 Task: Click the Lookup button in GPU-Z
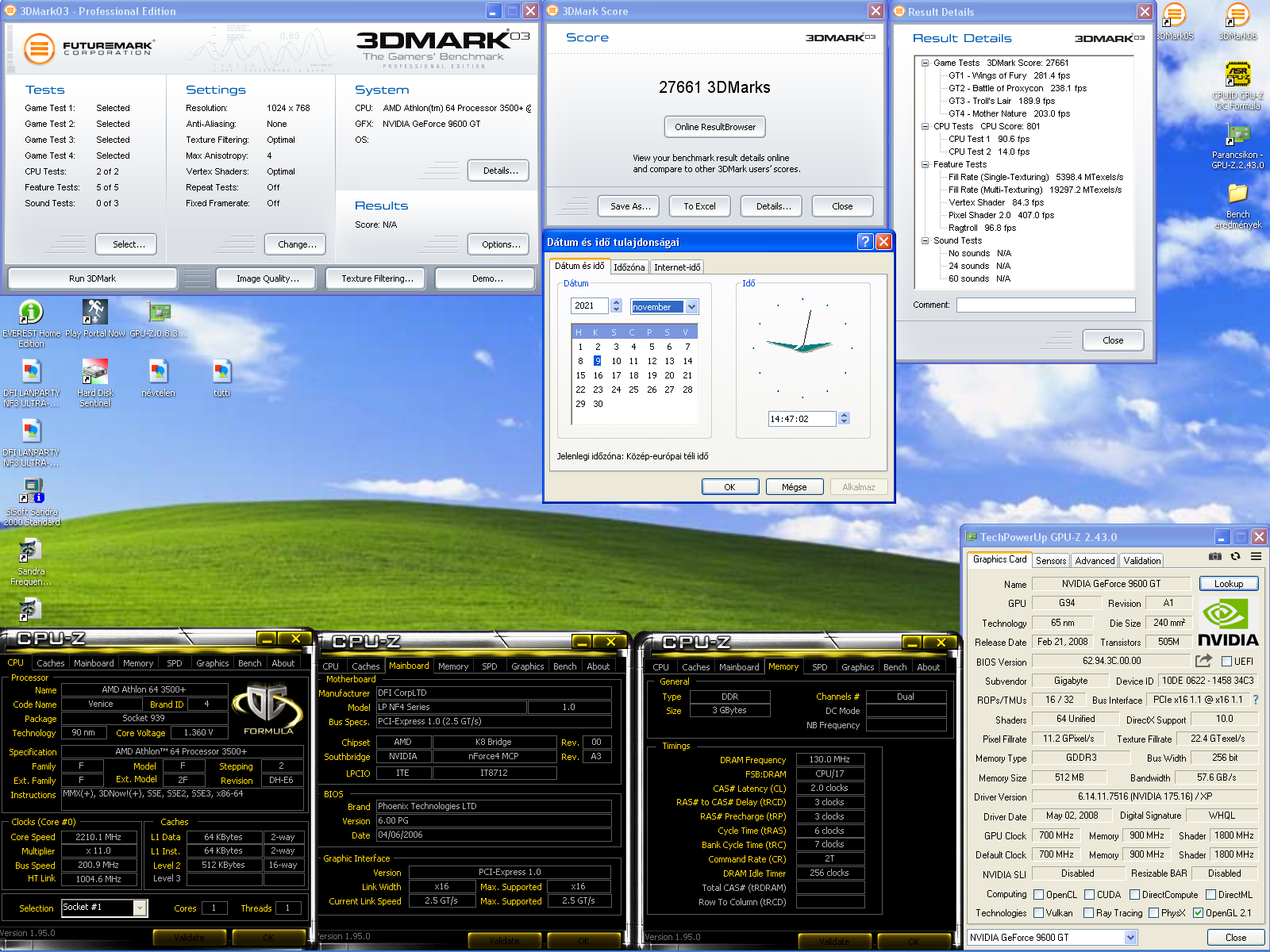pos(1229,584)
